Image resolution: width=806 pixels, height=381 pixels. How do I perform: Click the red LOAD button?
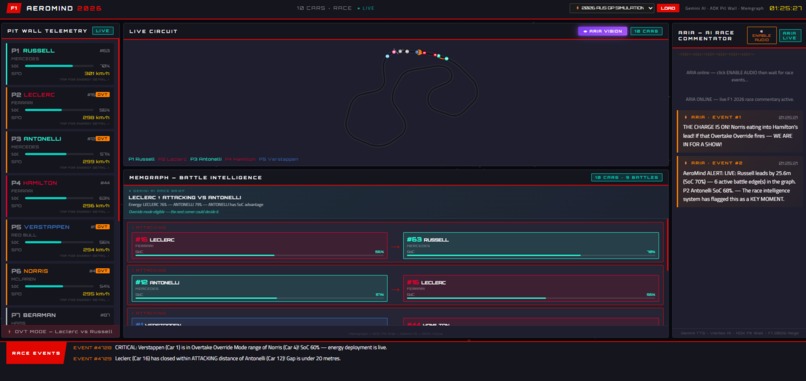[x=668, y=8]
